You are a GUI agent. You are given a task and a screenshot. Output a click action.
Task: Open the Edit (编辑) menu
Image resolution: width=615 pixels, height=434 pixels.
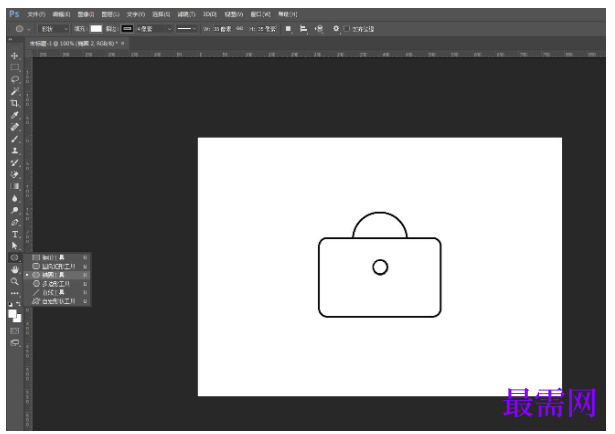click(x=61, y=15)
